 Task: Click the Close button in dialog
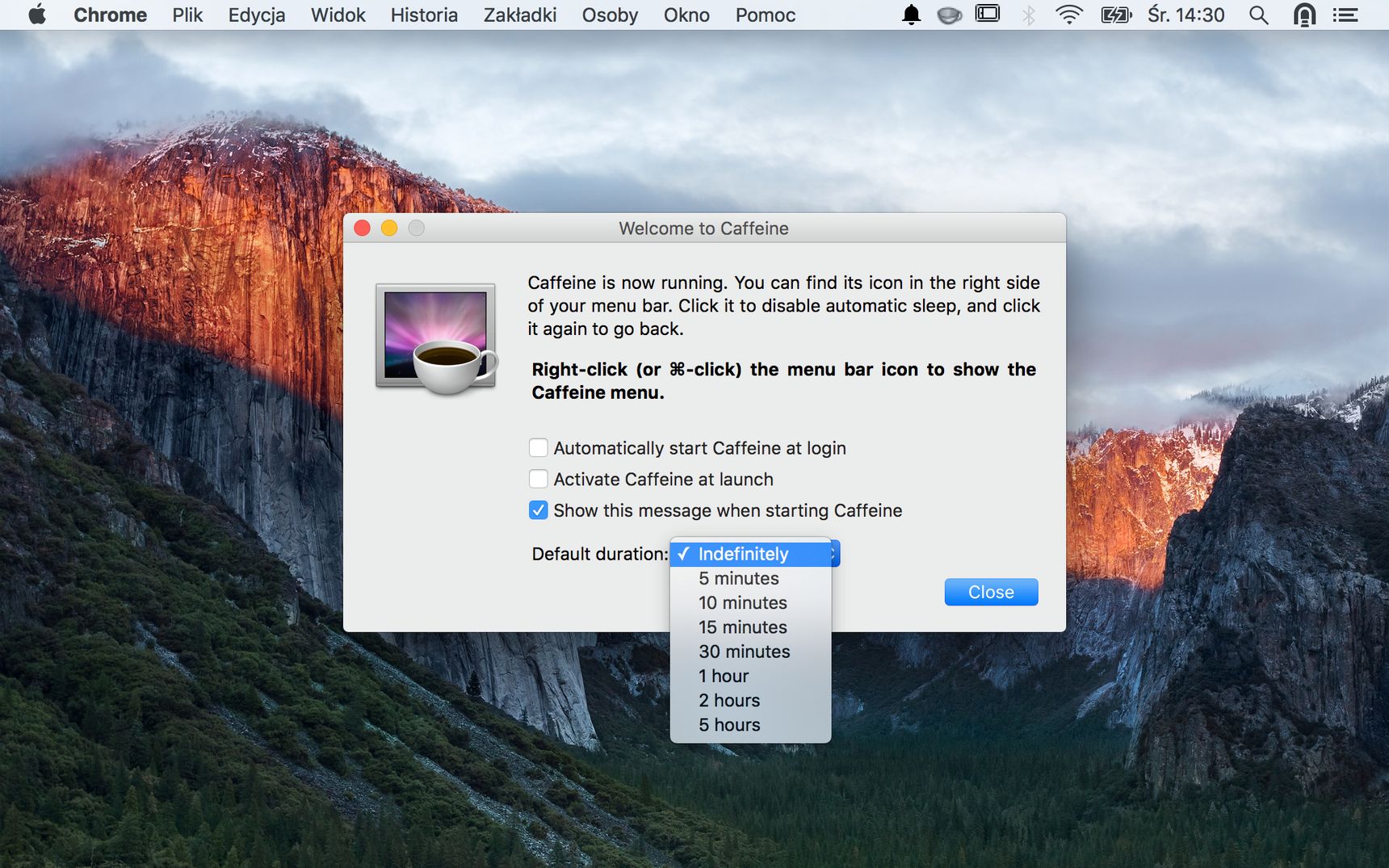pyautogui.click(x=991, y=592)
